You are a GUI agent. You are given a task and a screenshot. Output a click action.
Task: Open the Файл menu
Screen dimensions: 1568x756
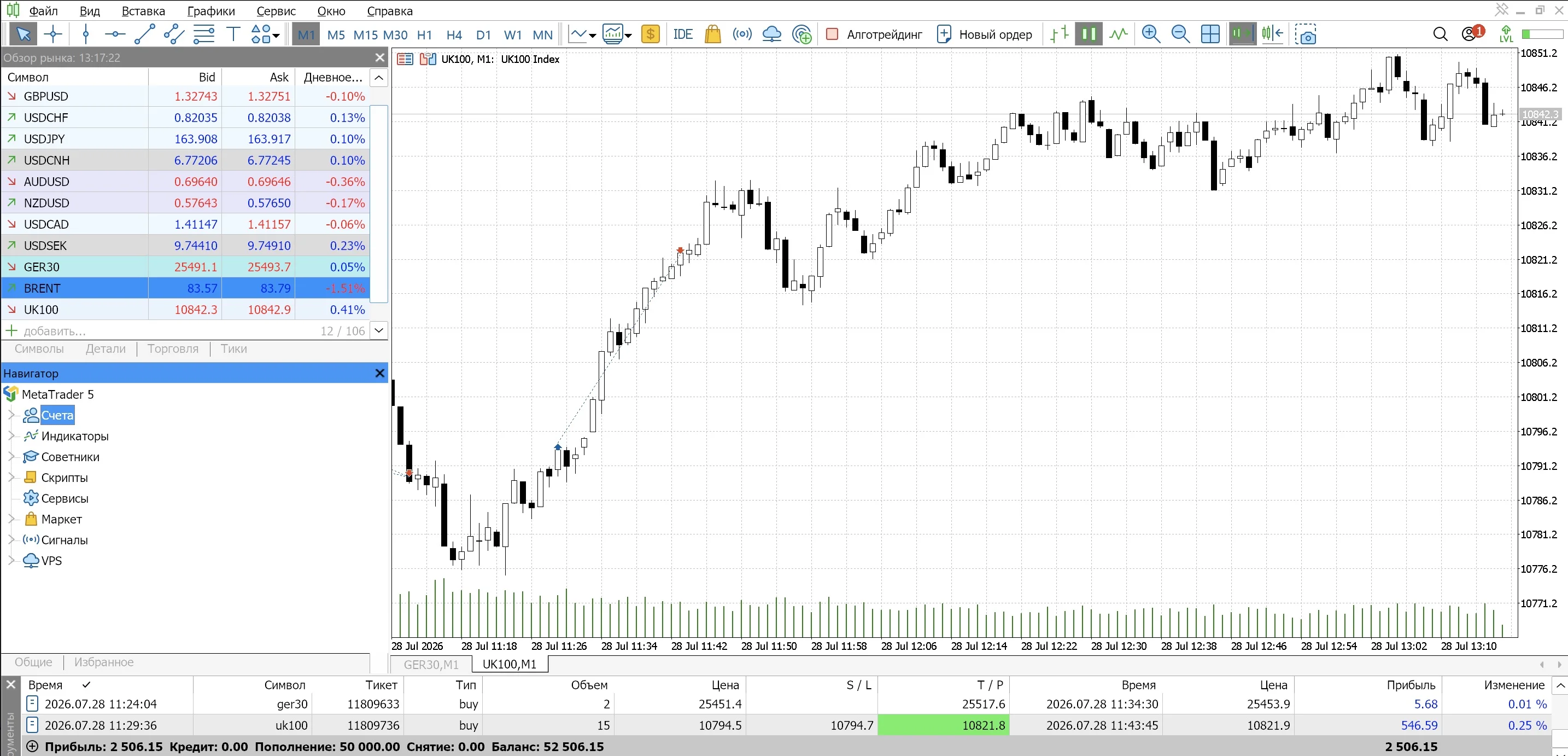[44, 11]
